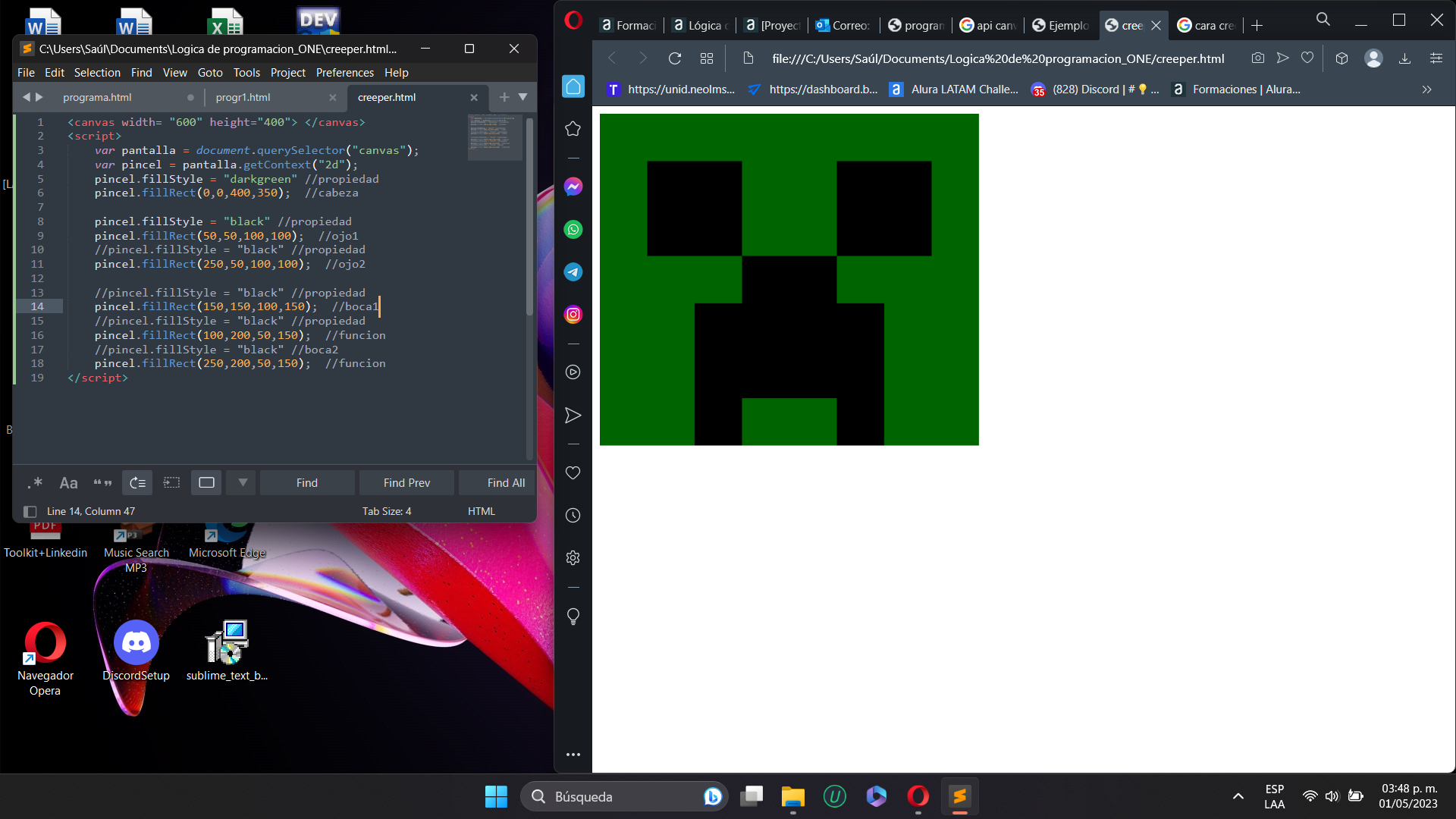The width and height of the screenshot is (1456, 819).
Task: Switch to progr1.html tab
Action: (243, 98)
